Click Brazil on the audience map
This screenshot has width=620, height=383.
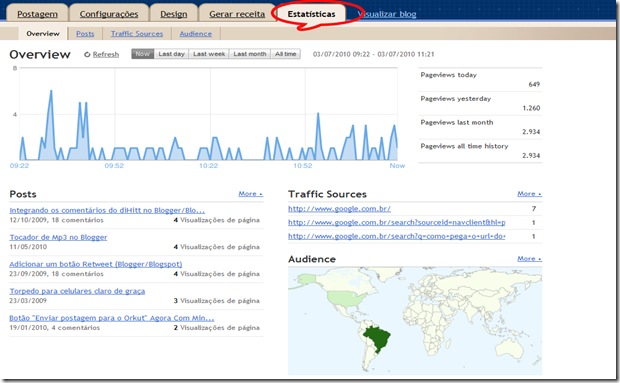click(x=377, y=338)
